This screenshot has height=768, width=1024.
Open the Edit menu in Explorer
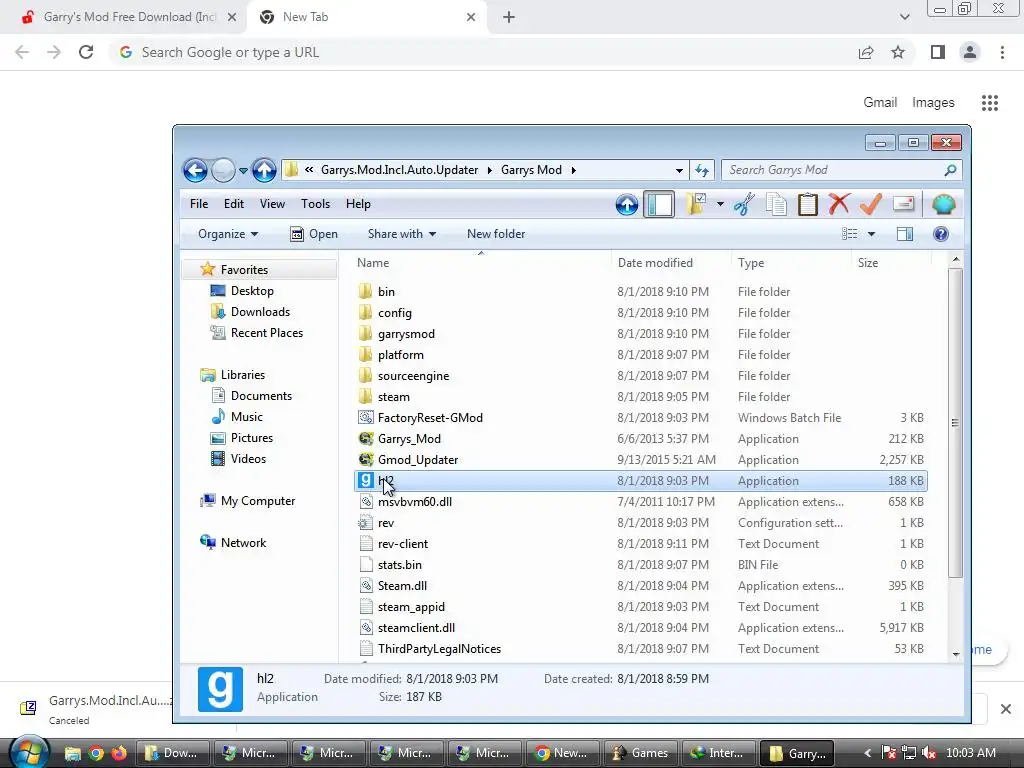coord(234,204)
